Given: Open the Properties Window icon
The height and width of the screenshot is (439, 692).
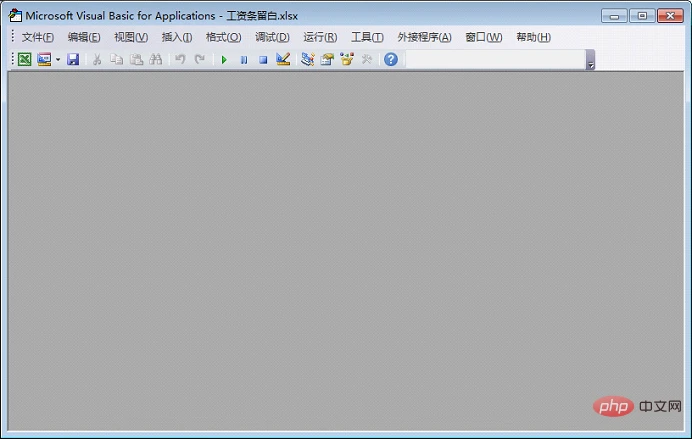Looking at the screenshot, I should pos(327,59).
